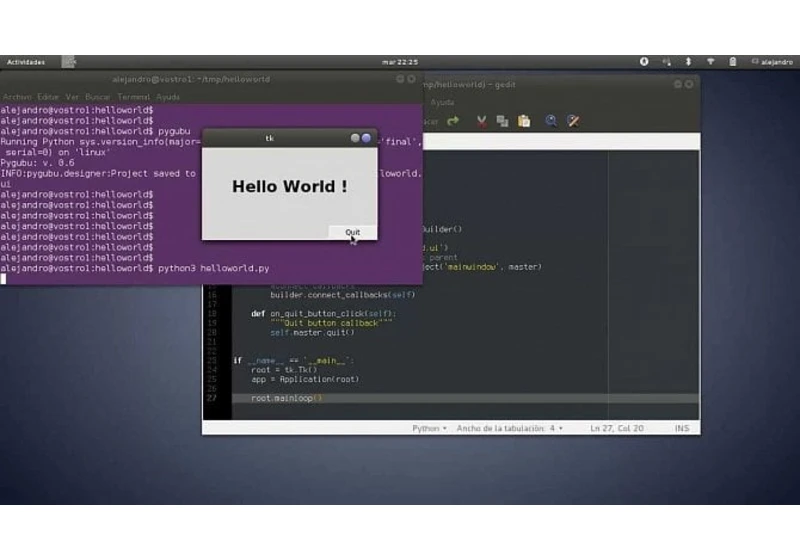The image size is (800, 560).
Task: Open the Editar menu in the terminal
Action: (48, 97)
